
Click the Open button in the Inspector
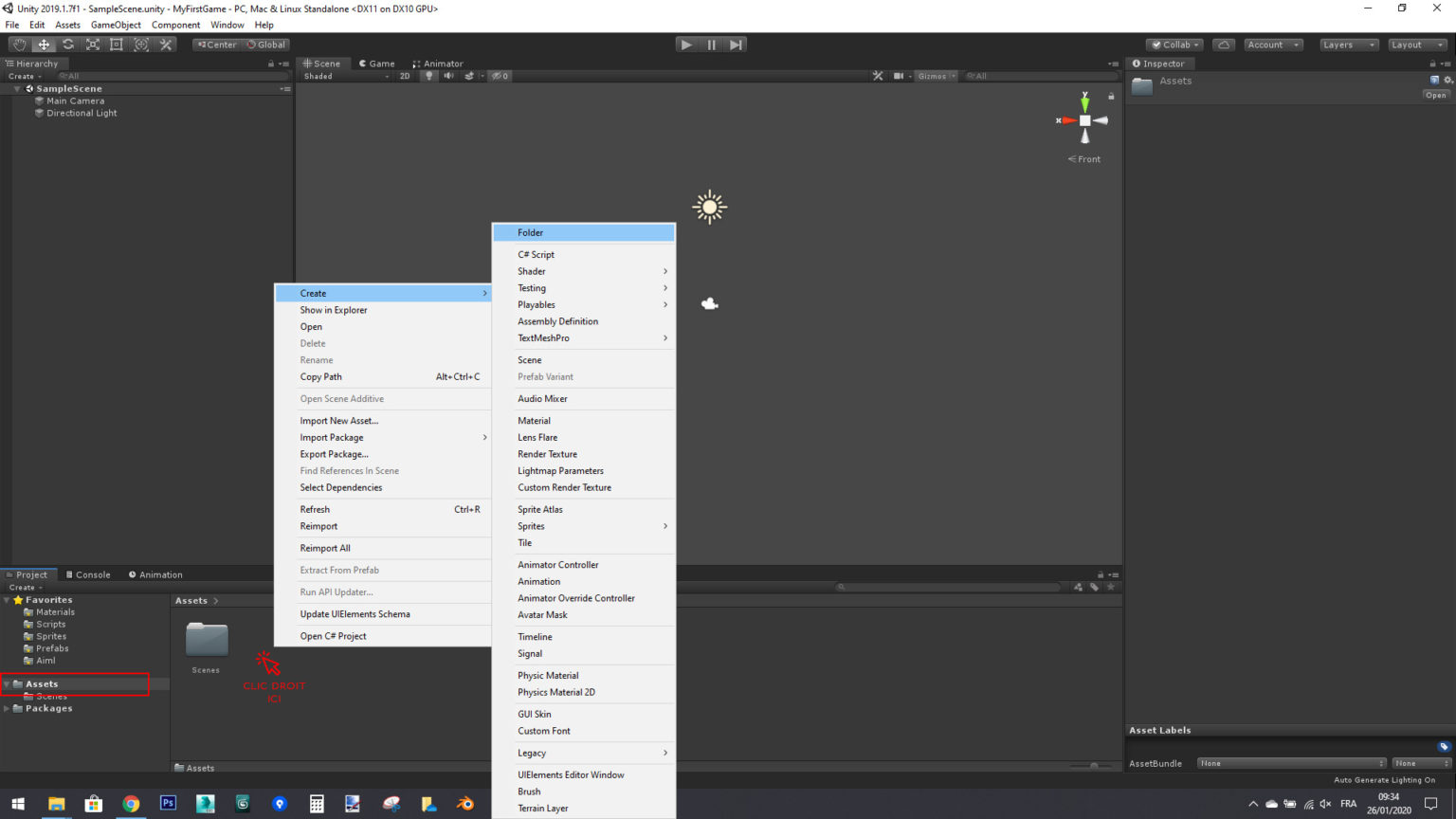[x=1435, y=95]
